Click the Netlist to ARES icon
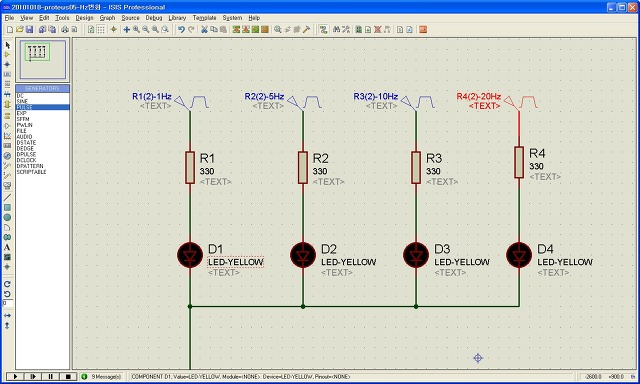640x384 pixels. click(423, 29)
